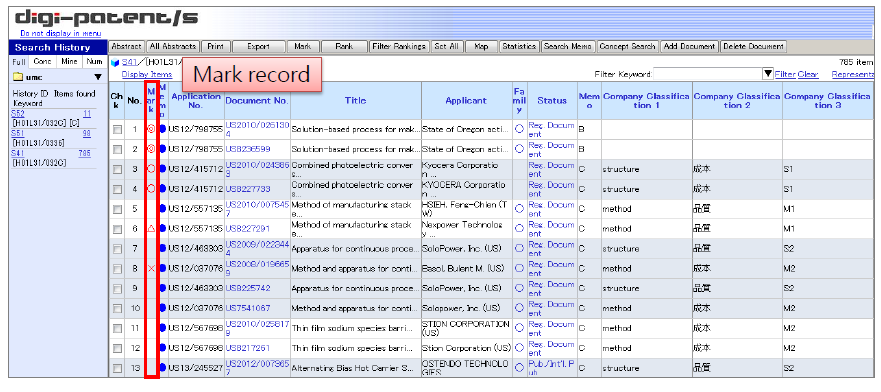
Task: Click the red circle mark in row 4
Action: tap(151, 189)
